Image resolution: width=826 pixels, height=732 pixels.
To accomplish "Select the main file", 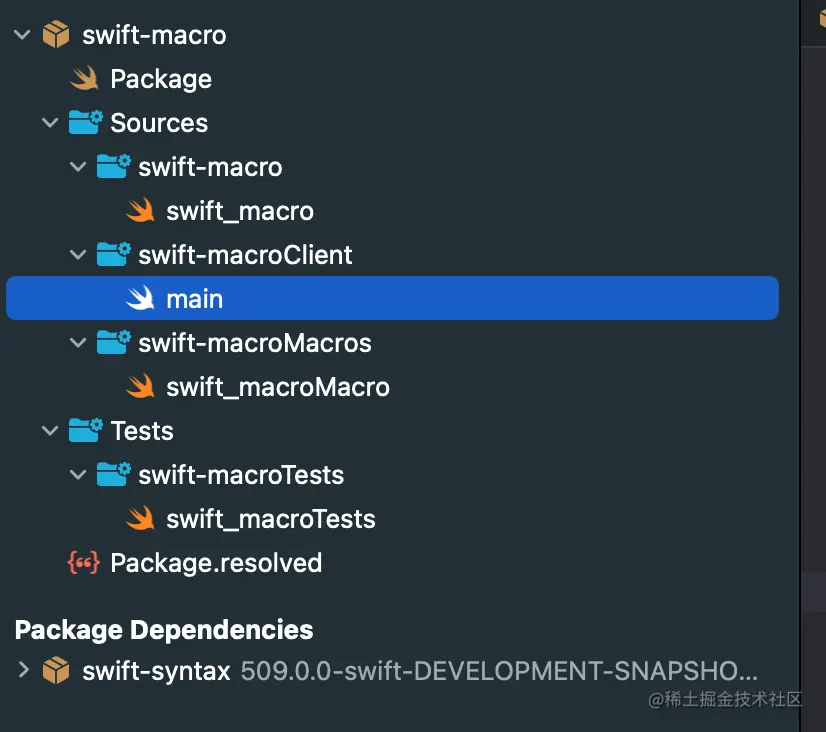I will pyautogui.click(x=194, y=299).
